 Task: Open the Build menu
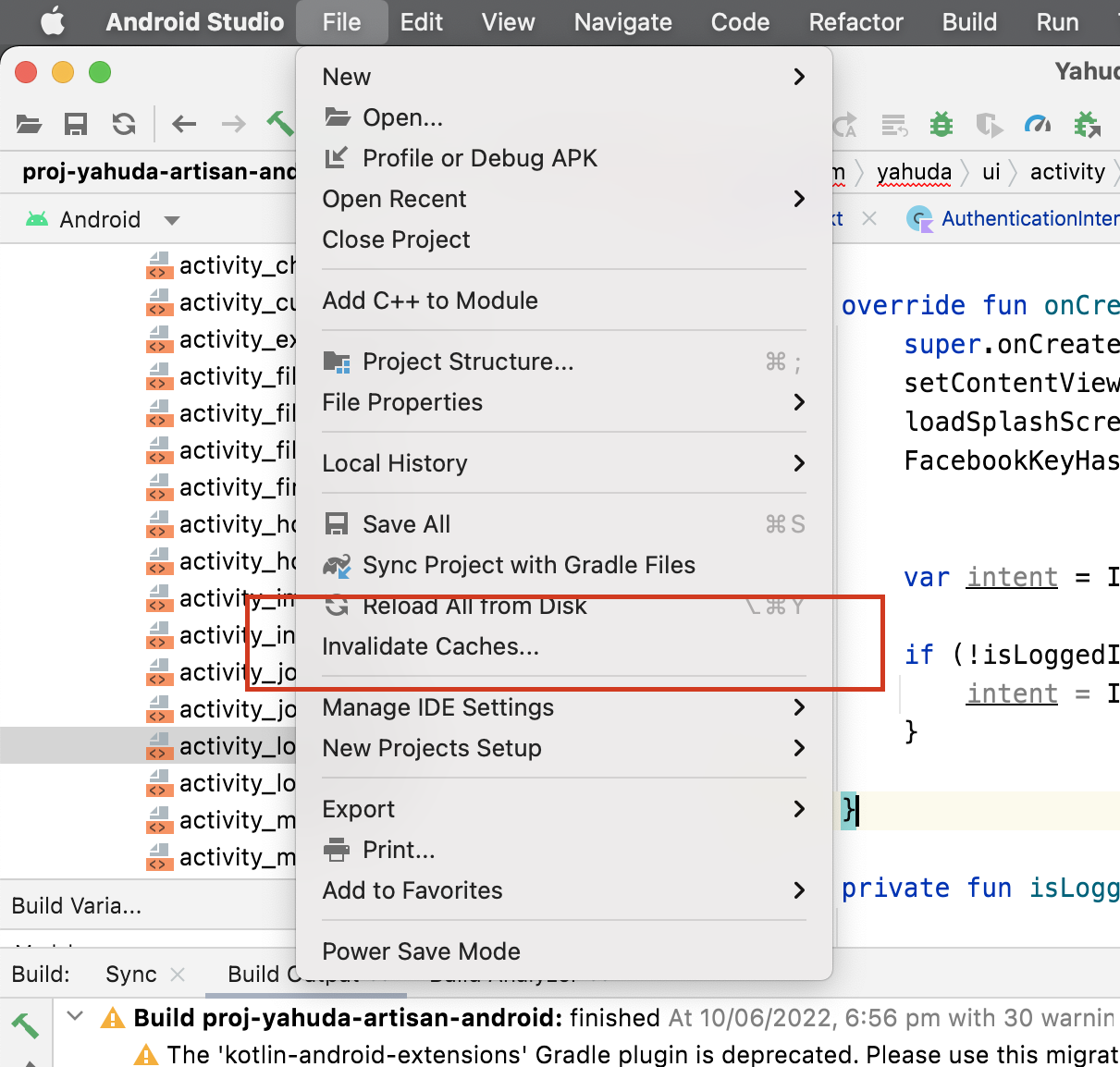click(x=969, y=22)
